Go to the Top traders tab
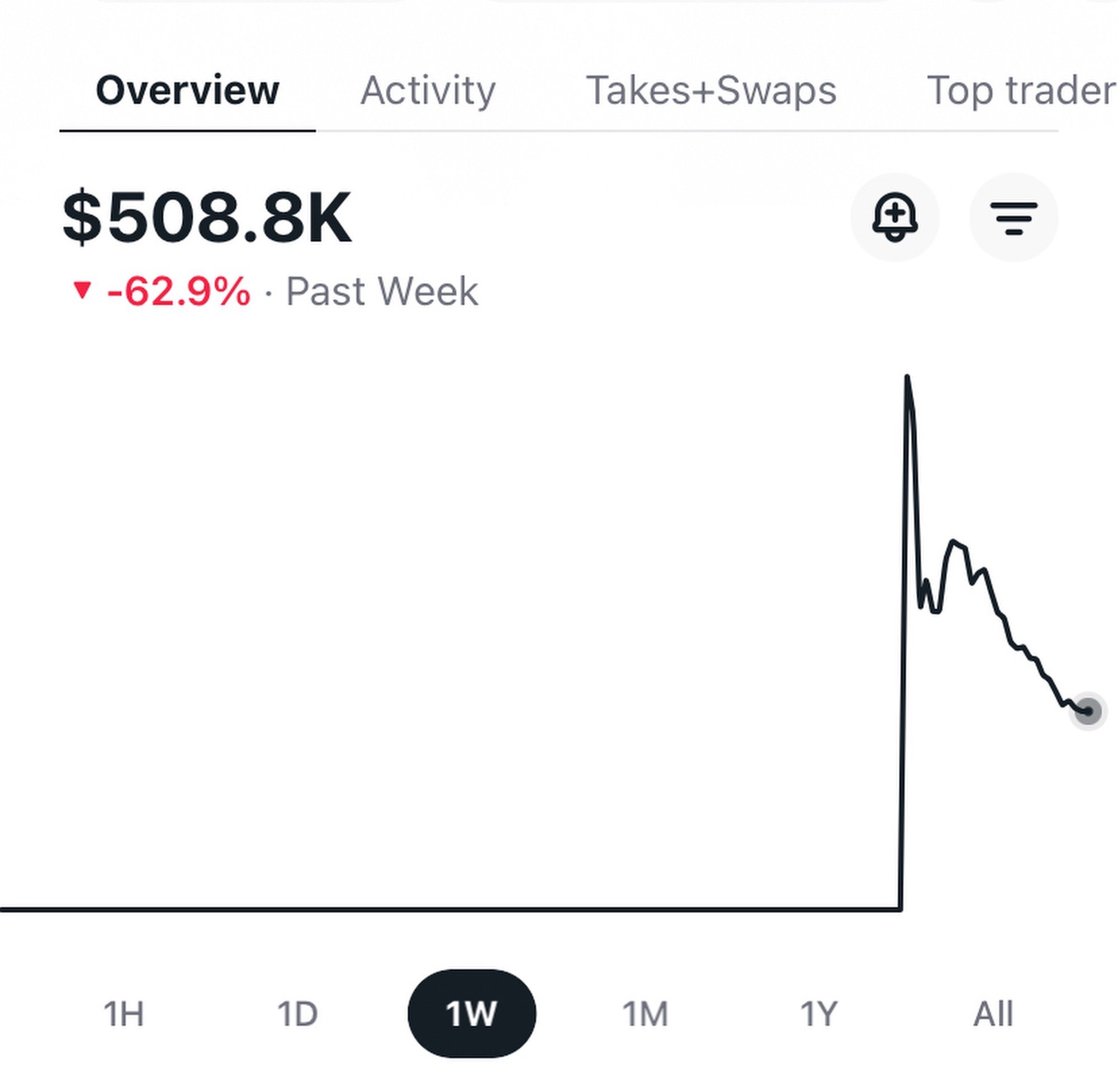The width and height of the screenshot is (1118, 1092). [x=1021, y=91]
